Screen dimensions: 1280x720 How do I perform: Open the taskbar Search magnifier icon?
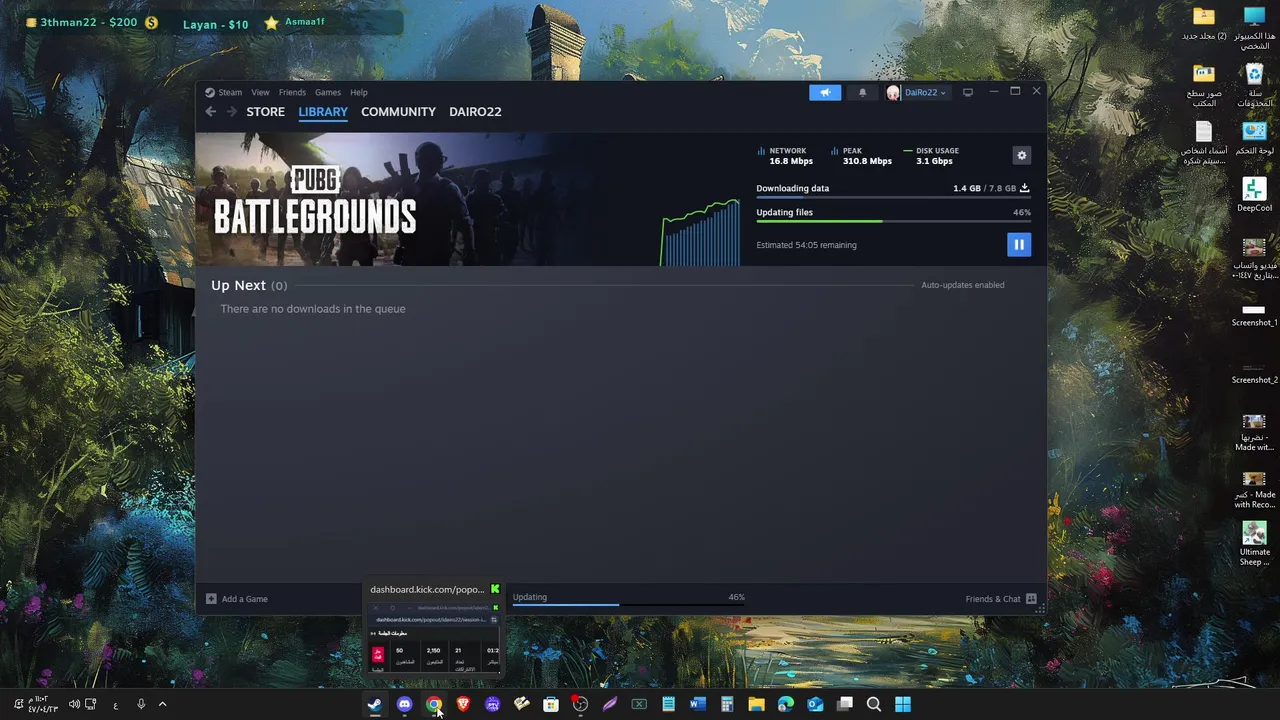874,704
